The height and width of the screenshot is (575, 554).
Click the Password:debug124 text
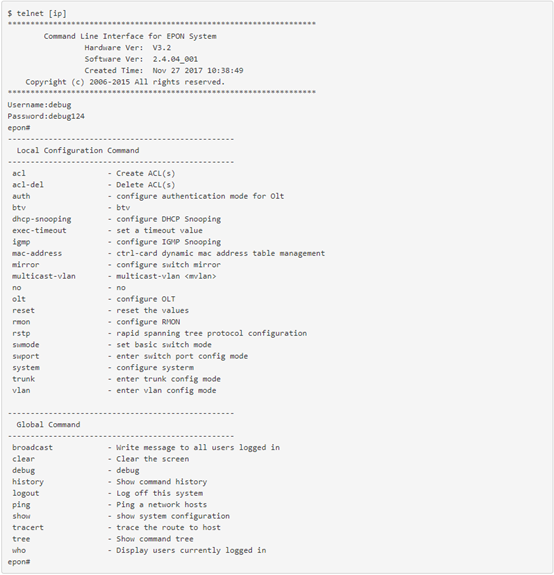click(46, 116)
